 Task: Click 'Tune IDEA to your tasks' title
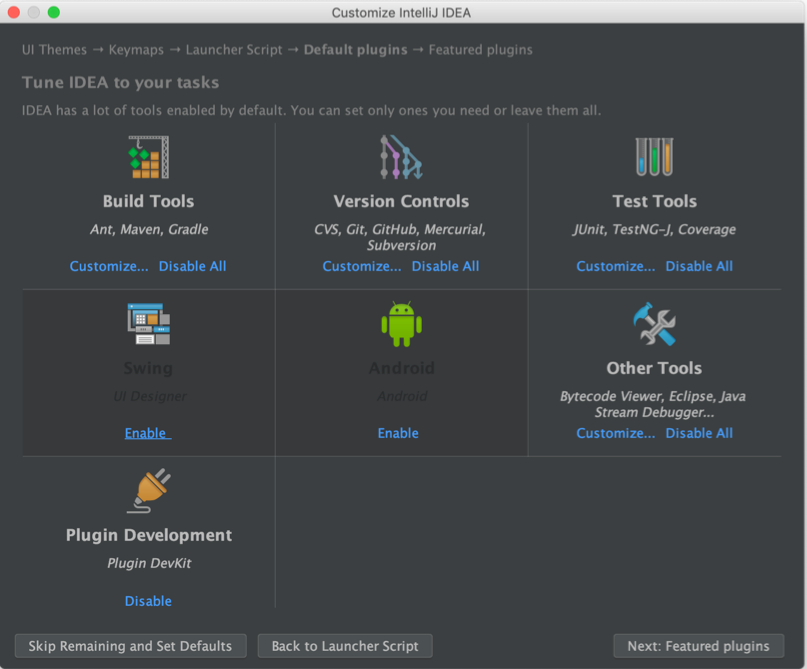click(x=120, y=82)
